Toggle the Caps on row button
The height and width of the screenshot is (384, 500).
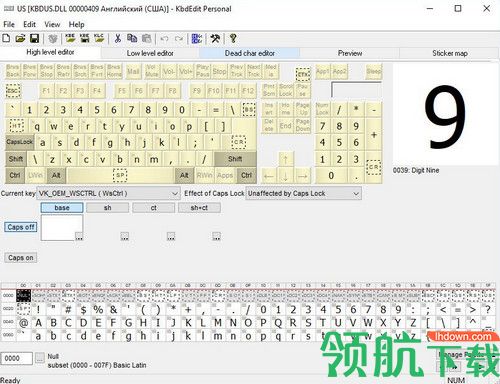pos(21,258)
